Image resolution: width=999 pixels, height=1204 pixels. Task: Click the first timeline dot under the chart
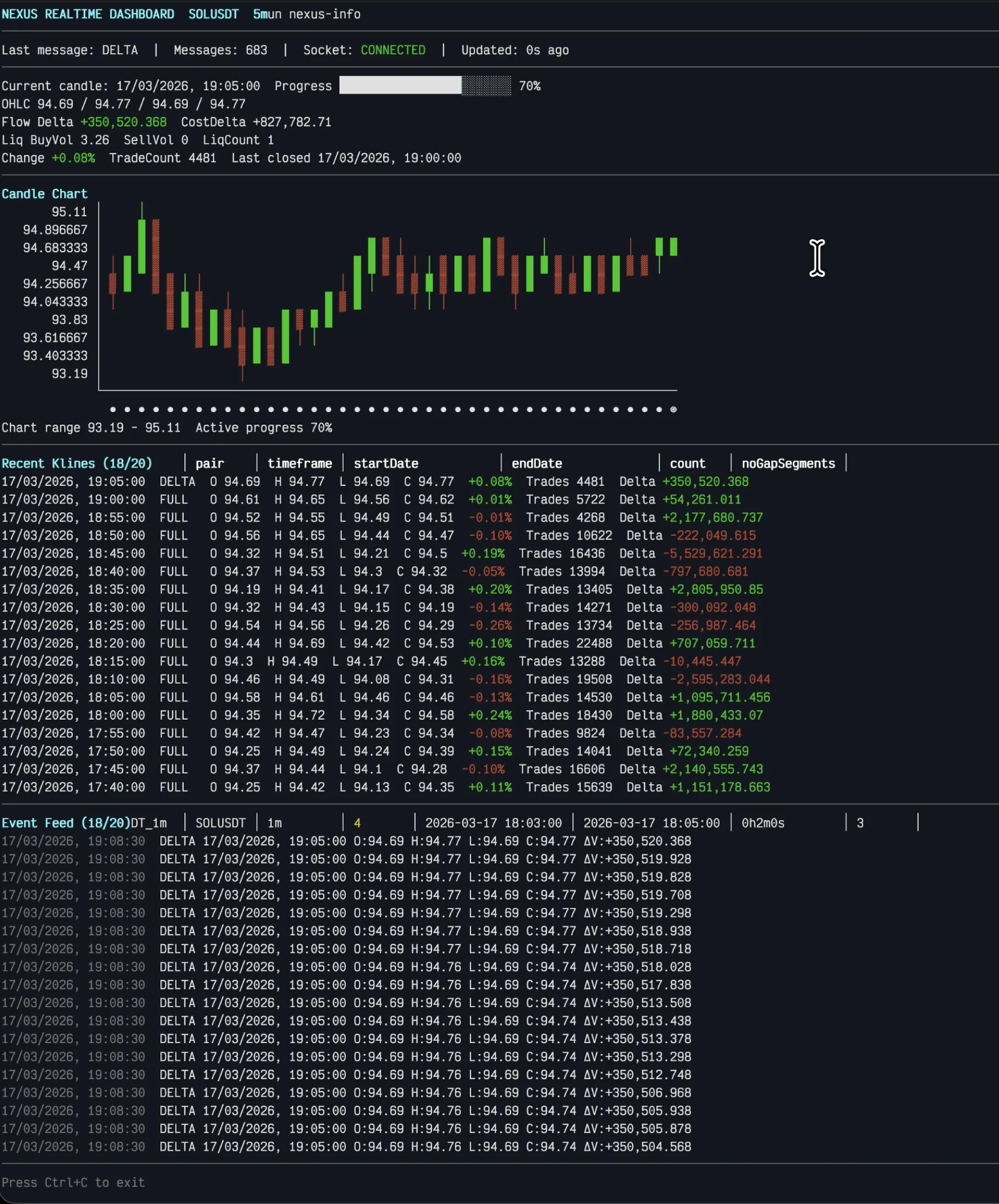(x=113, y=409)
